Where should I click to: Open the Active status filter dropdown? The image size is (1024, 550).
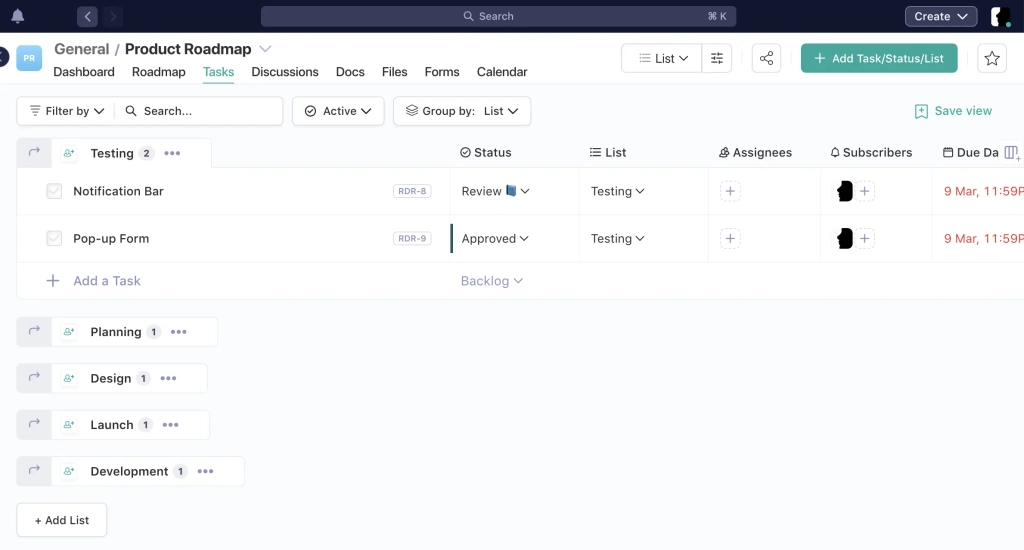(x=338, y=111)
